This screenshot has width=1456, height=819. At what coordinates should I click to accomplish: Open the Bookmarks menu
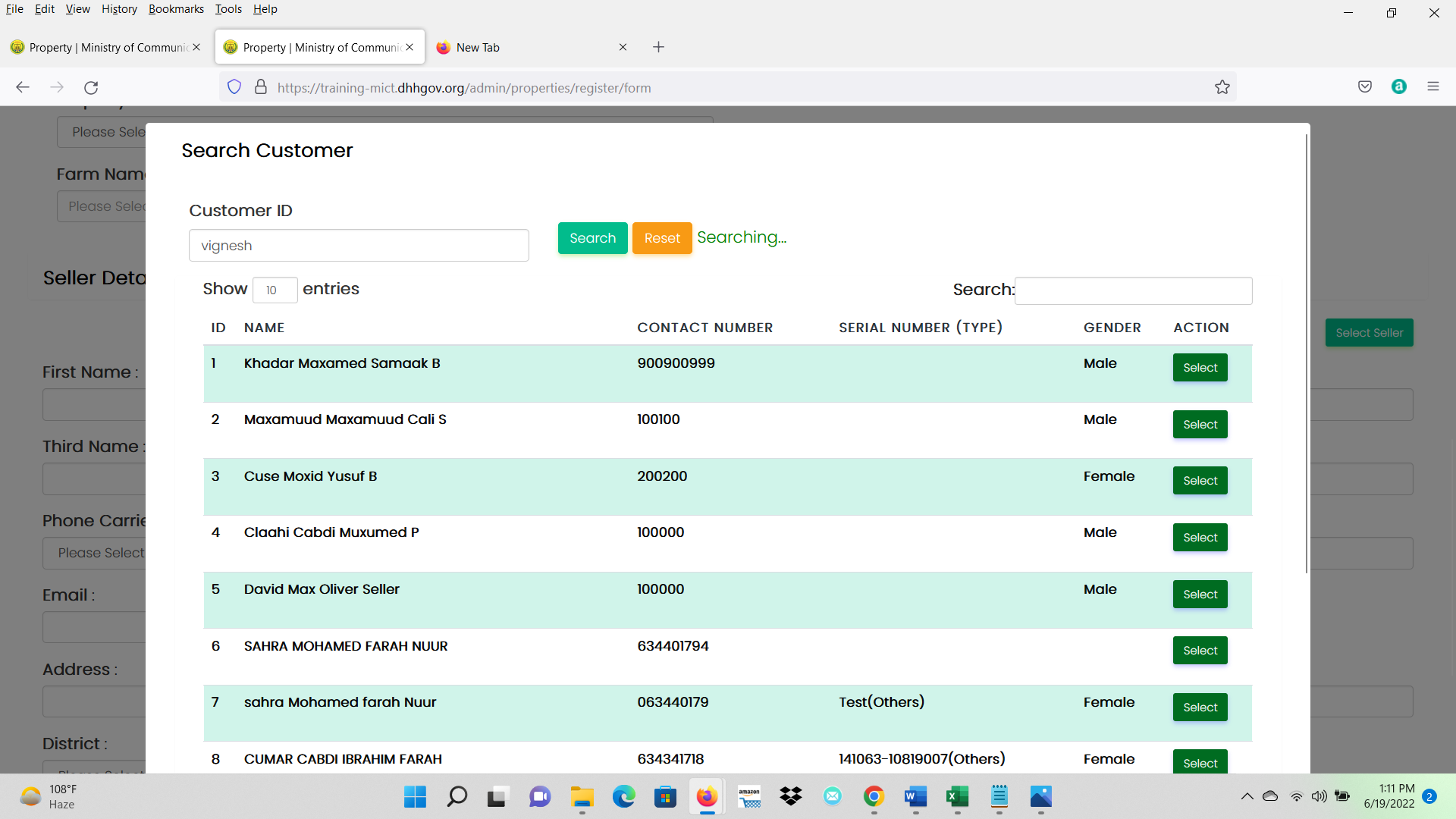[x=176, y=9]
